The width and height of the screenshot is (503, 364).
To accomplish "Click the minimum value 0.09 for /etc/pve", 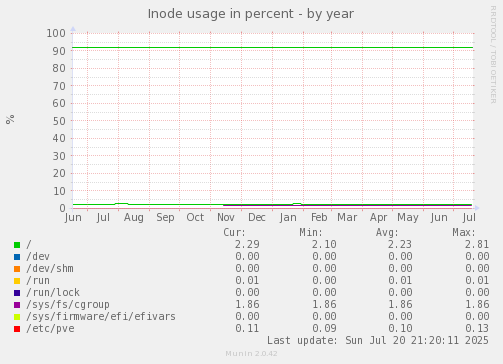I will [x=324, y=328].
